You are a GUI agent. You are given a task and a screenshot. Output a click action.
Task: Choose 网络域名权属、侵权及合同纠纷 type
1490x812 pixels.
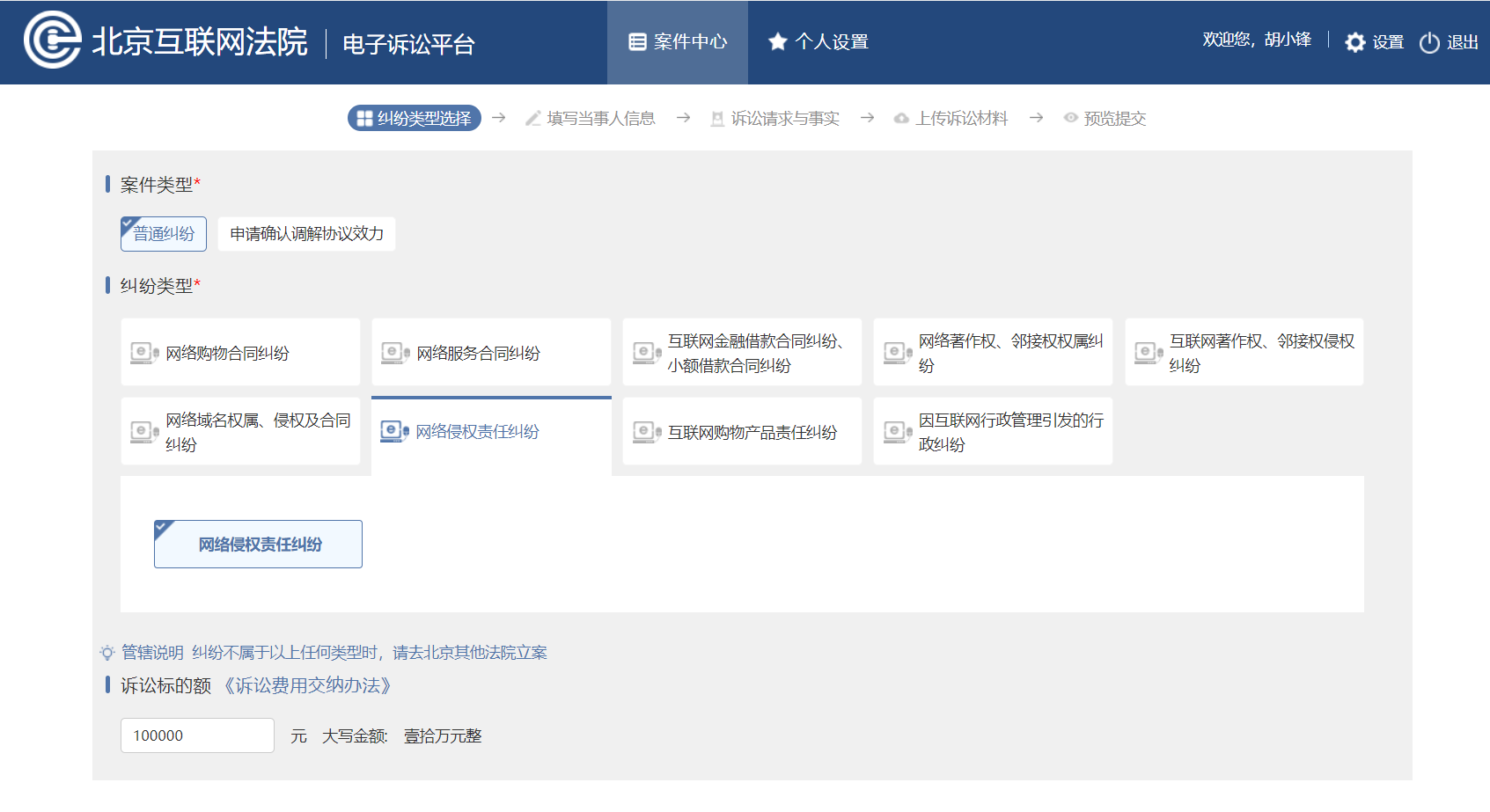coord(240,431)
